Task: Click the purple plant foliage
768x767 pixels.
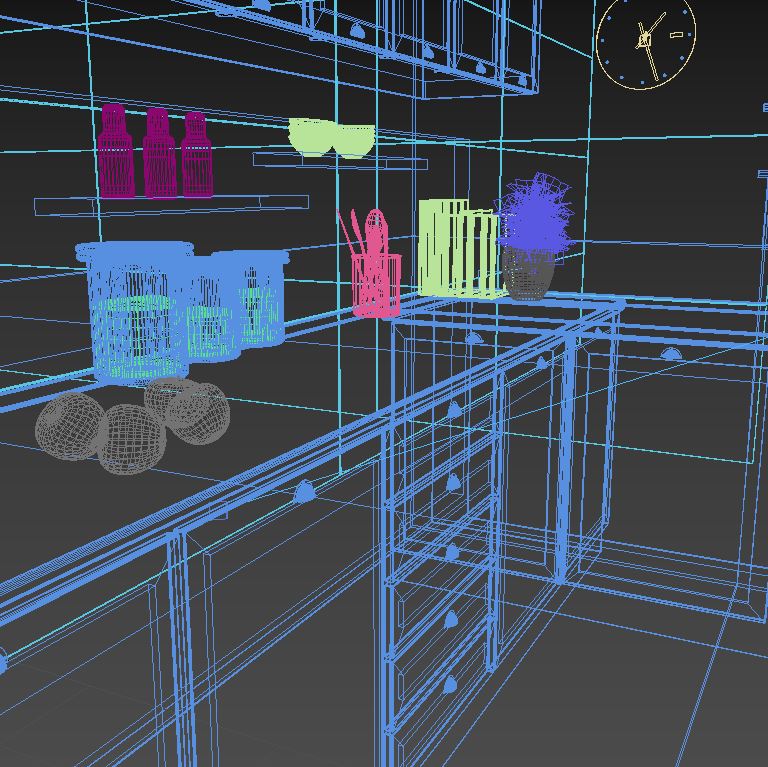Action: (534, 216)
